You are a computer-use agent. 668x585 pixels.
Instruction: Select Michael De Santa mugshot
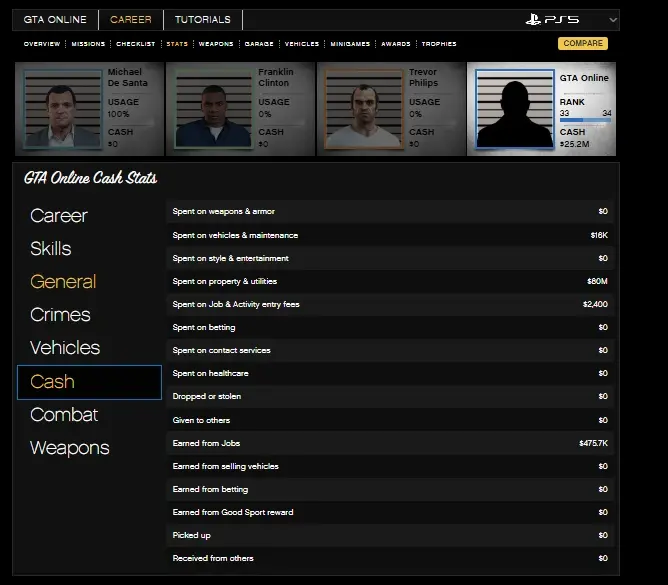pyautogui.click(x=62, y=109)
